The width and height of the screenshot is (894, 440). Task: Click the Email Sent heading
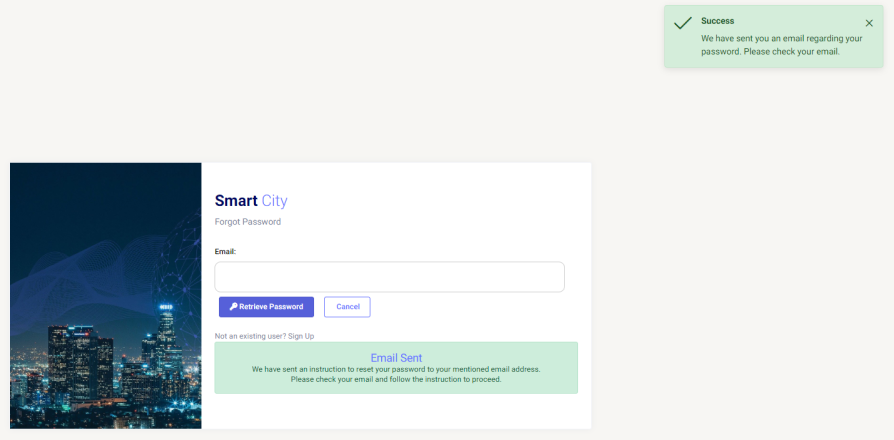click(x=396, y=357)
